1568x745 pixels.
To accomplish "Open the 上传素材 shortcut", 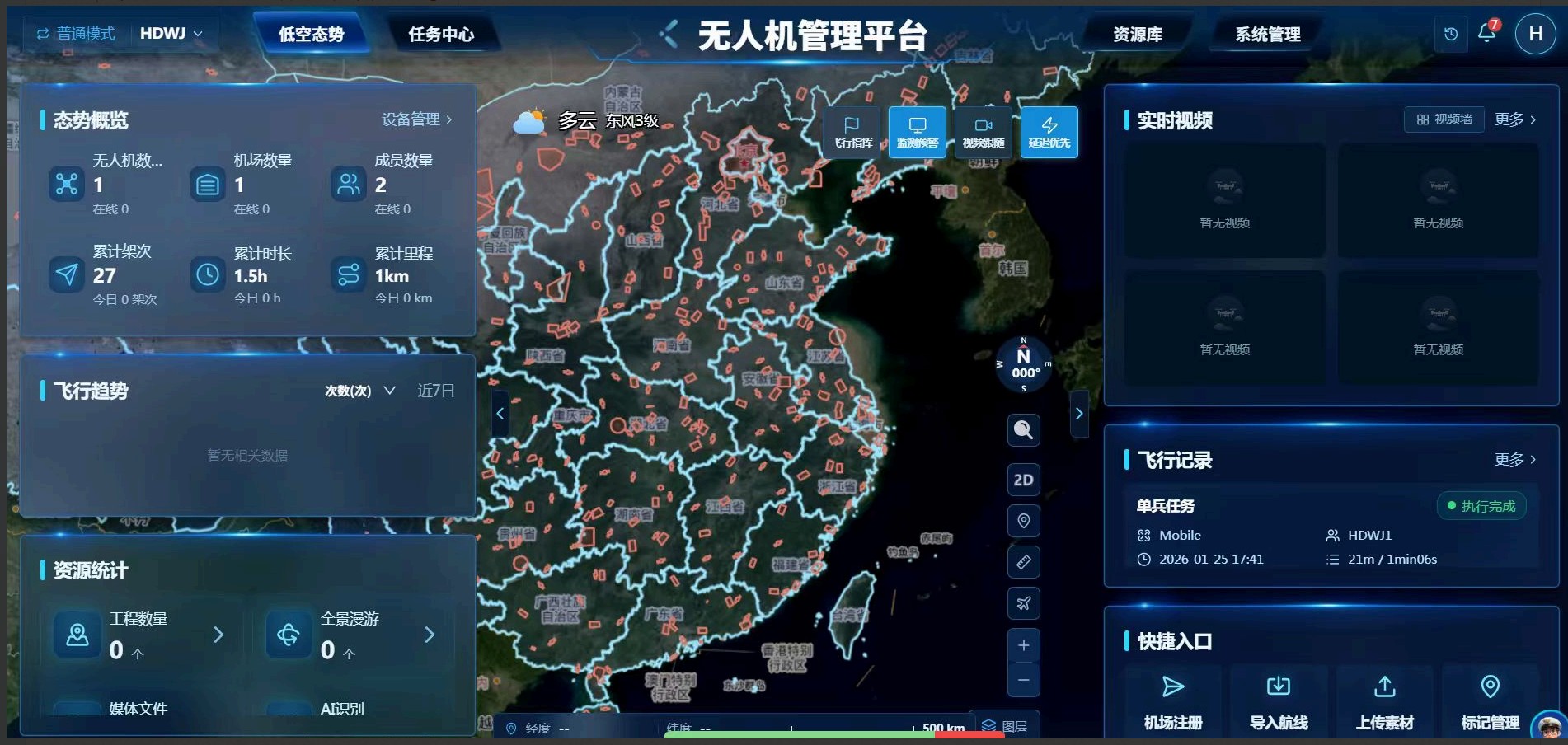I will point(1385,701).
